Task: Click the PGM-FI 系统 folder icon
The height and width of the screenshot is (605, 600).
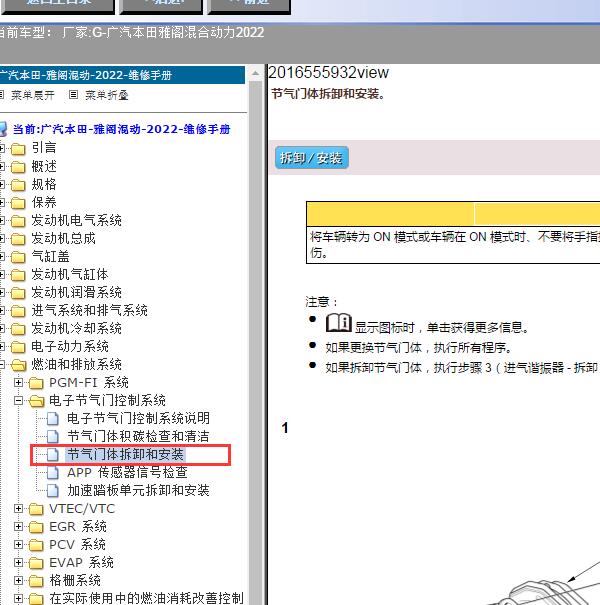Action: point(36,383)
